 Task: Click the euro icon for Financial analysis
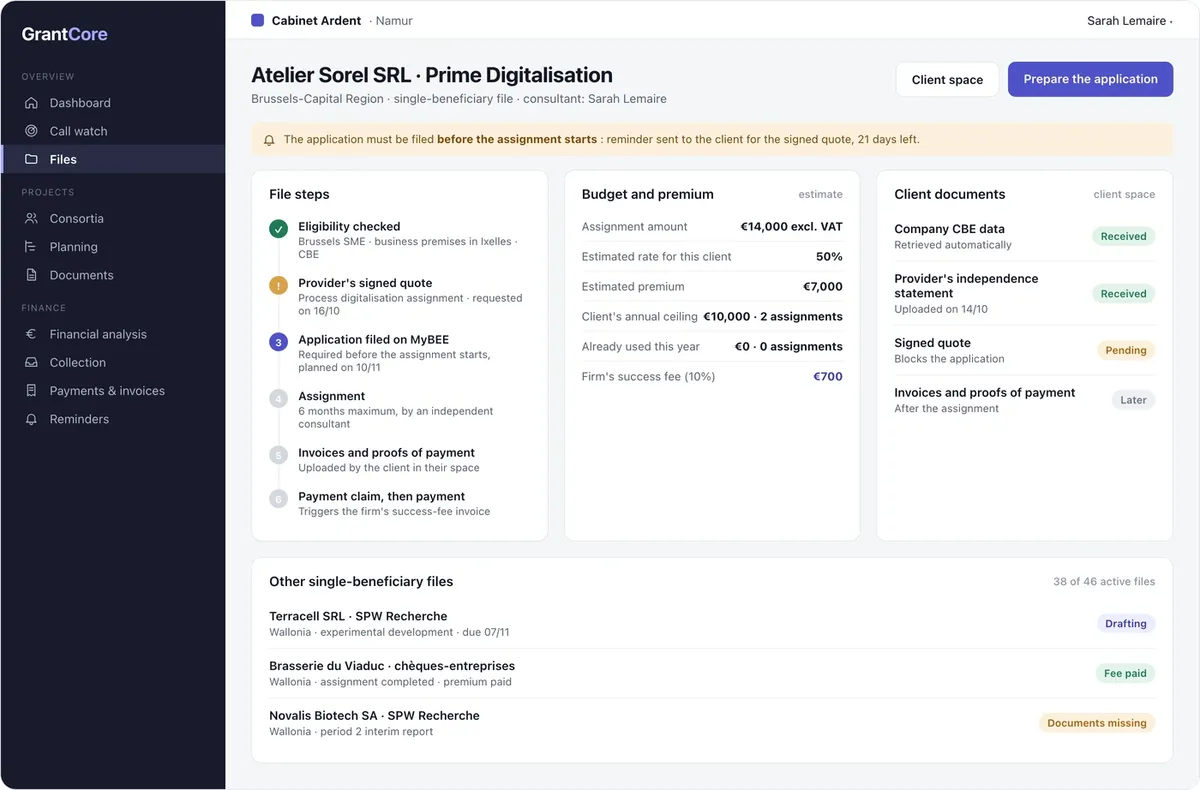31,334
